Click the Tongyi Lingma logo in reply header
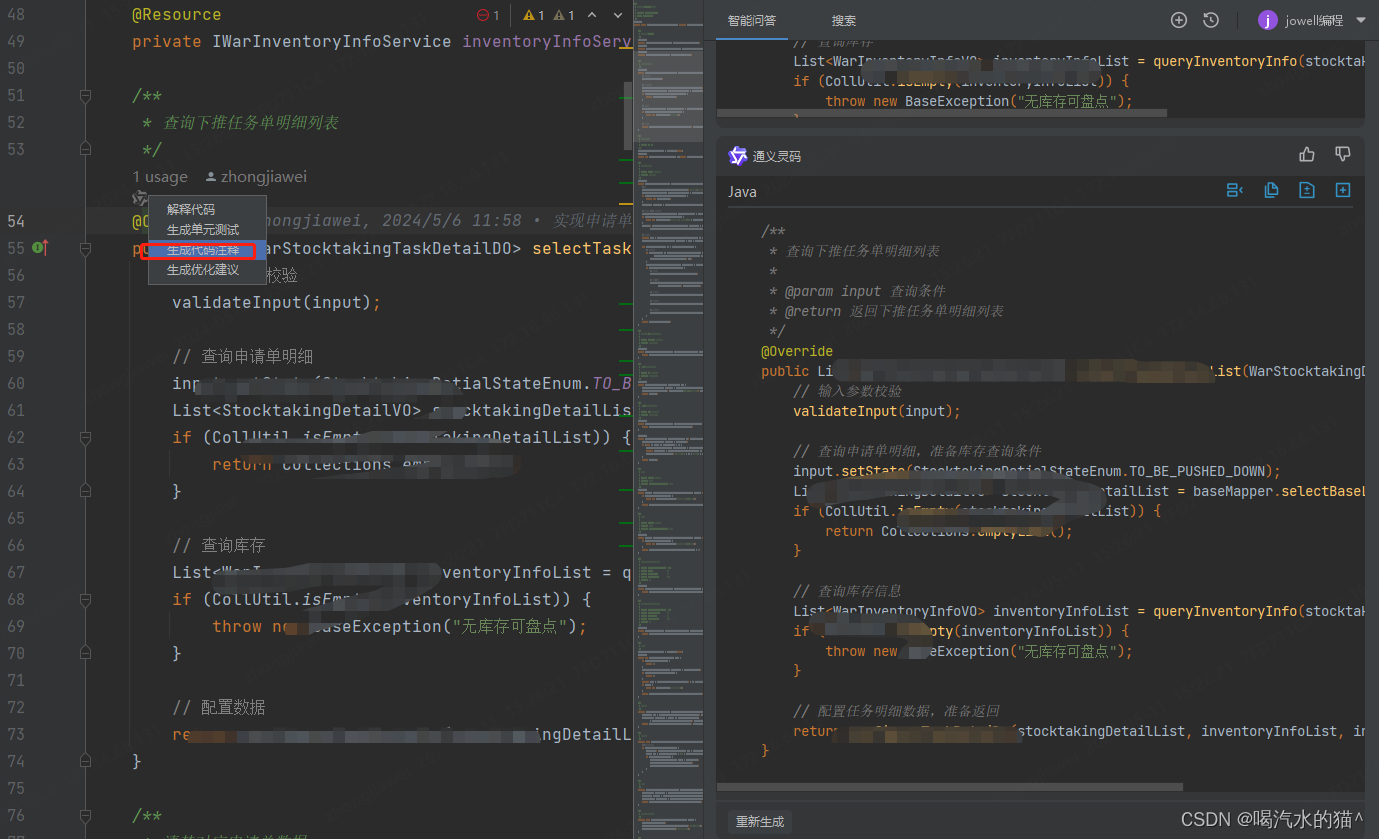1379x839 pixels. [738, 155]
